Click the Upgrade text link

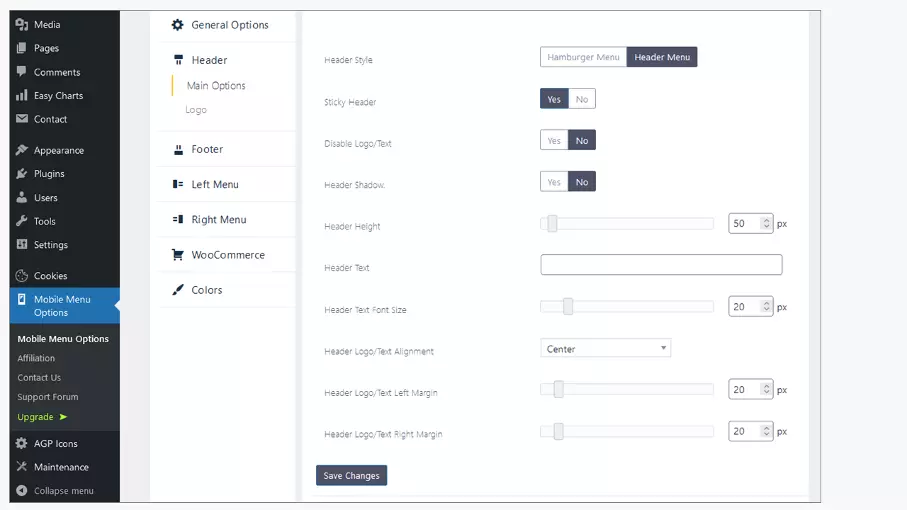coord(35,417)
